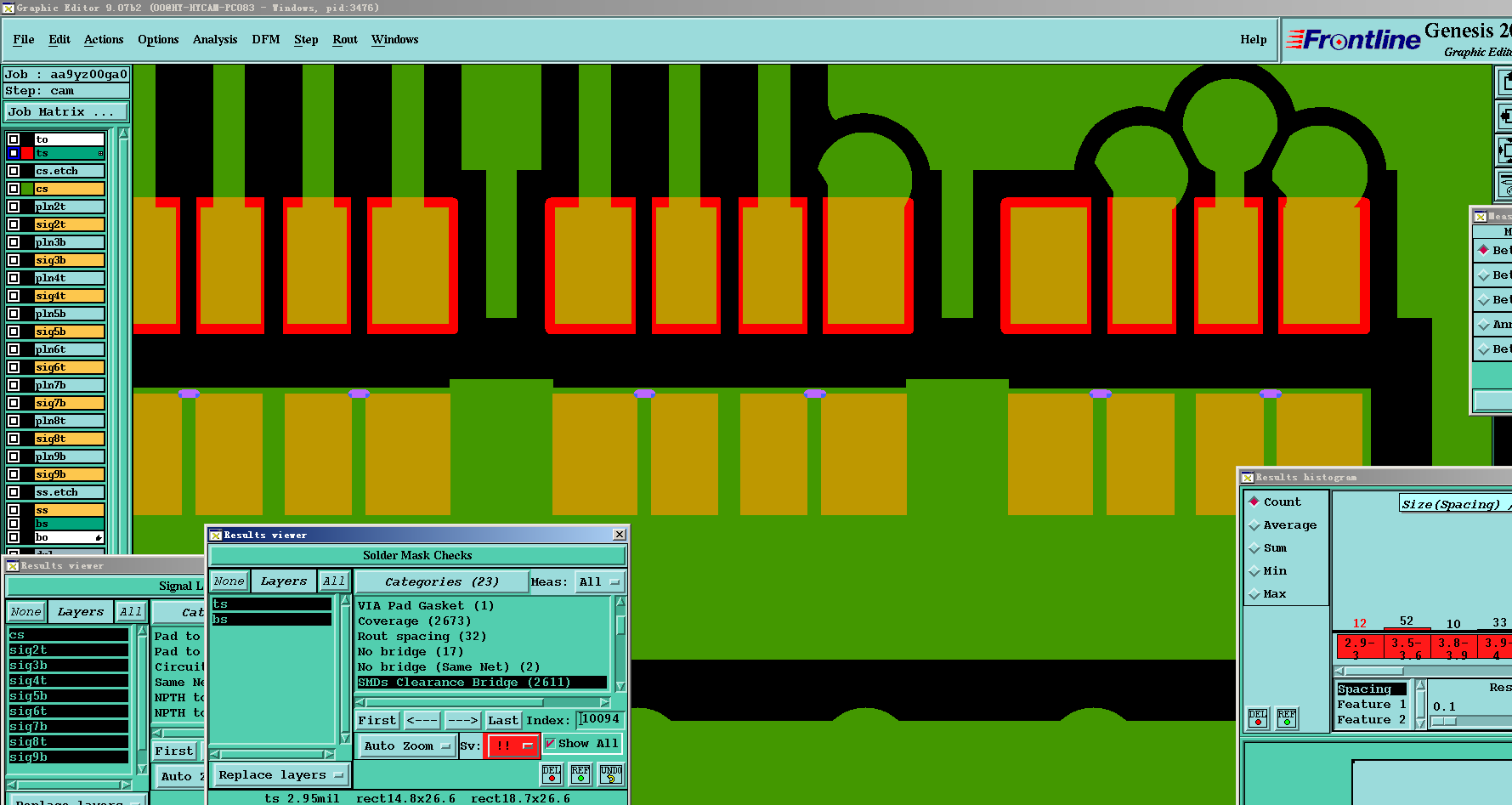This screenshot has height=805, width=1512.
Task: Toggle display checkbox for layer sig2t
Action: coord(14,224)
